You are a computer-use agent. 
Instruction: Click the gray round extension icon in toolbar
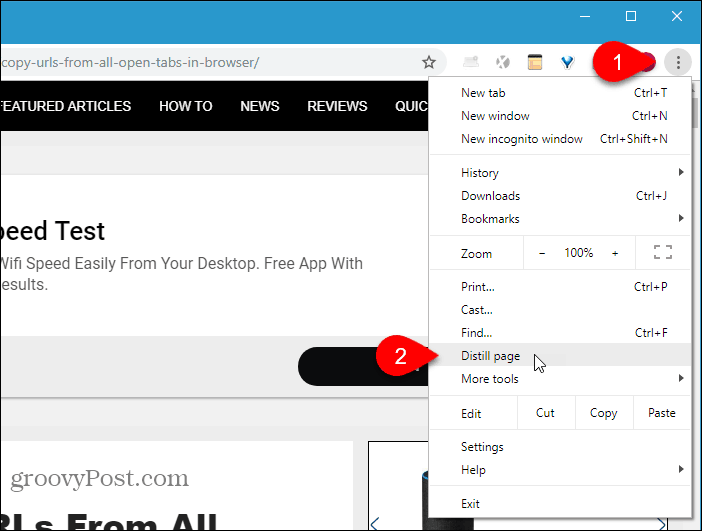(503, 62)
